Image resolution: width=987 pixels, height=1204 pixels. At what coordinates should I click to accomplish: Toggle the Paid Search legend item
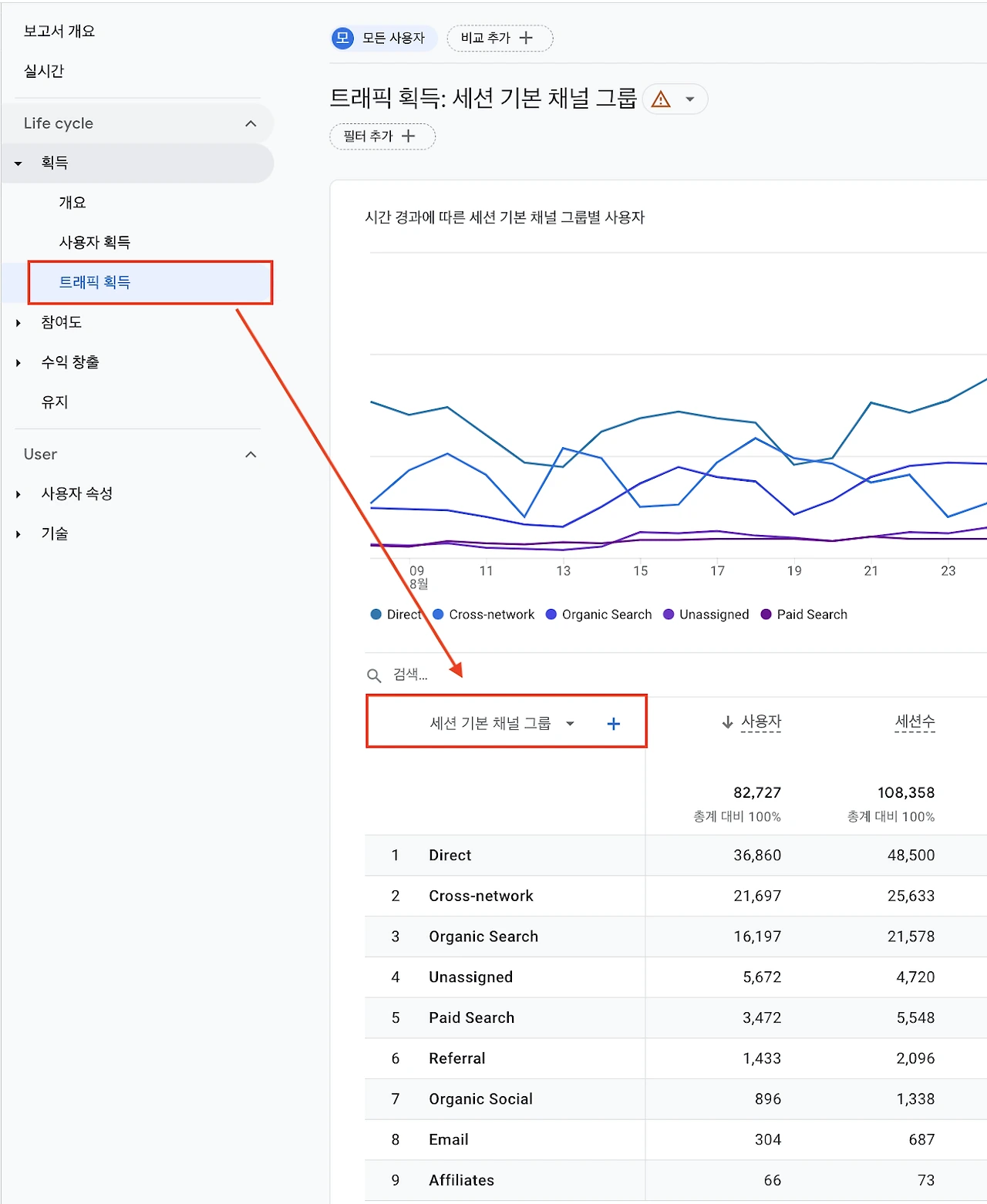point(803,614)
